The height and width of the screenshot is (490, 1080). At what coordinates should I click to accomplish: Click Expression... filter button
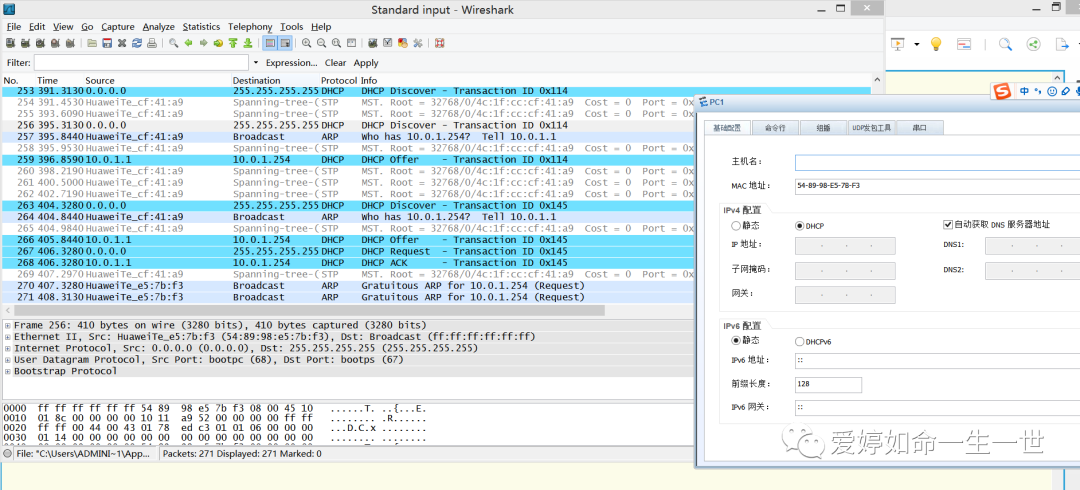click(x=291, y=63)
